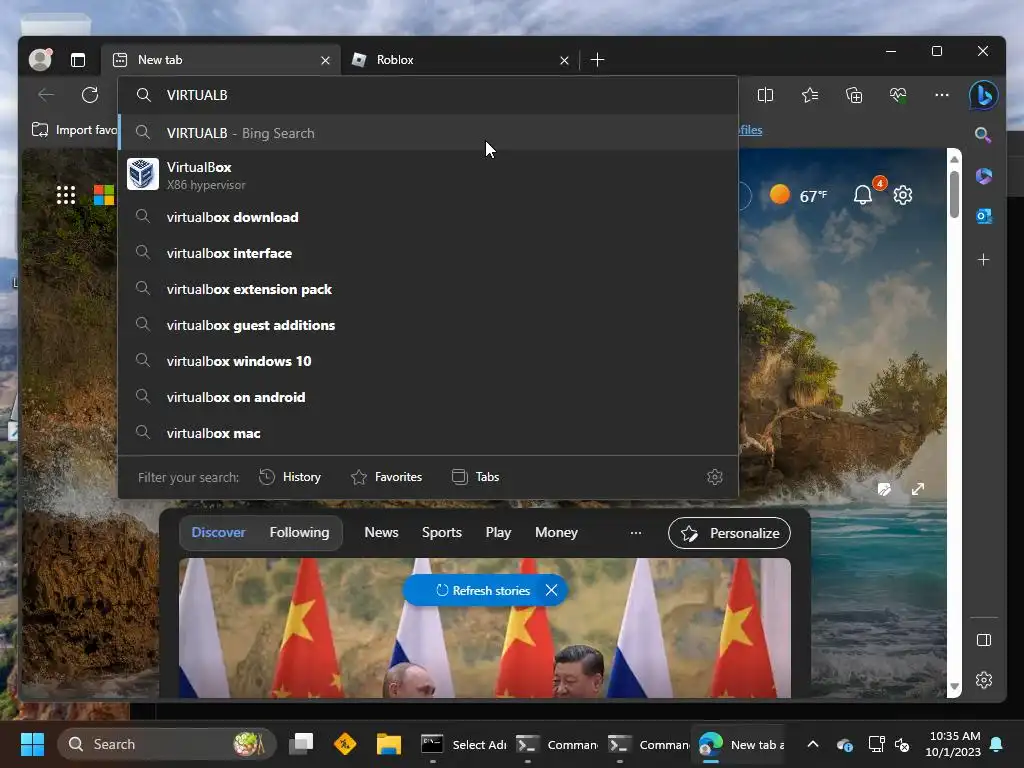
Task: Select virtualbox interface suggestion
Action: tap(428, 253)
